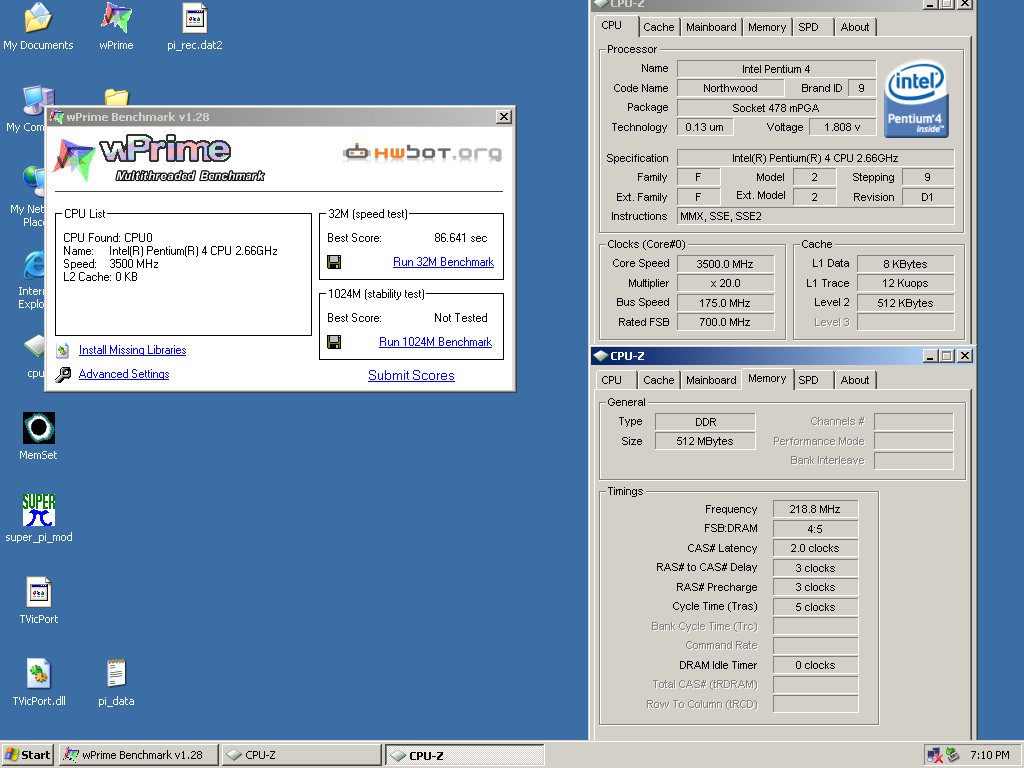
Task: Click the CPU Found: CPU0 text line
Action: pos(108,238)
